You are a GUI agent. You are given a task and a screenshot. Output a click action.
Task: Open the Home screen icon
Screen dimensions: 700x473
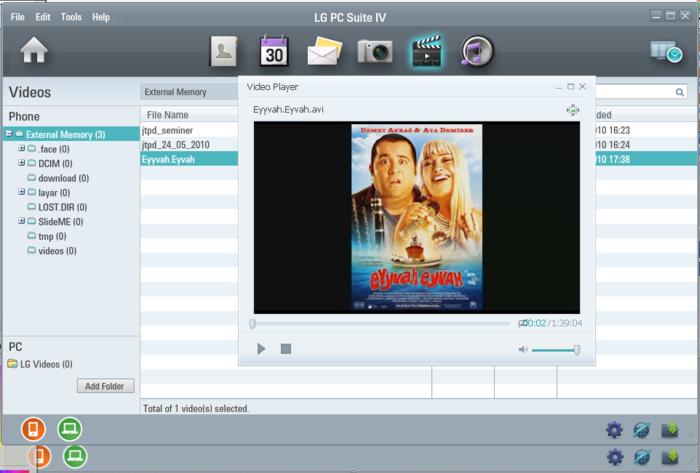pyautogui.click(x=34, y=50)
